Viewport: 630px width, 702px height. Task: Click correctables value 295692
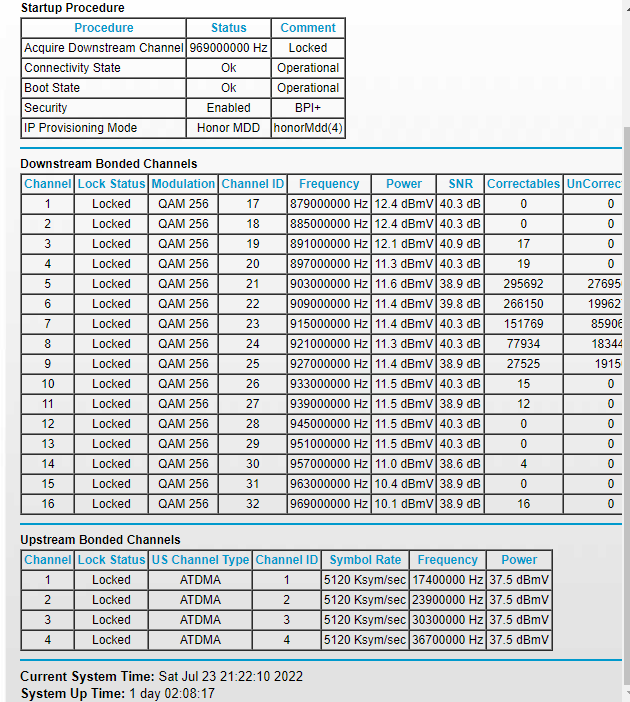tap(523, 284)
